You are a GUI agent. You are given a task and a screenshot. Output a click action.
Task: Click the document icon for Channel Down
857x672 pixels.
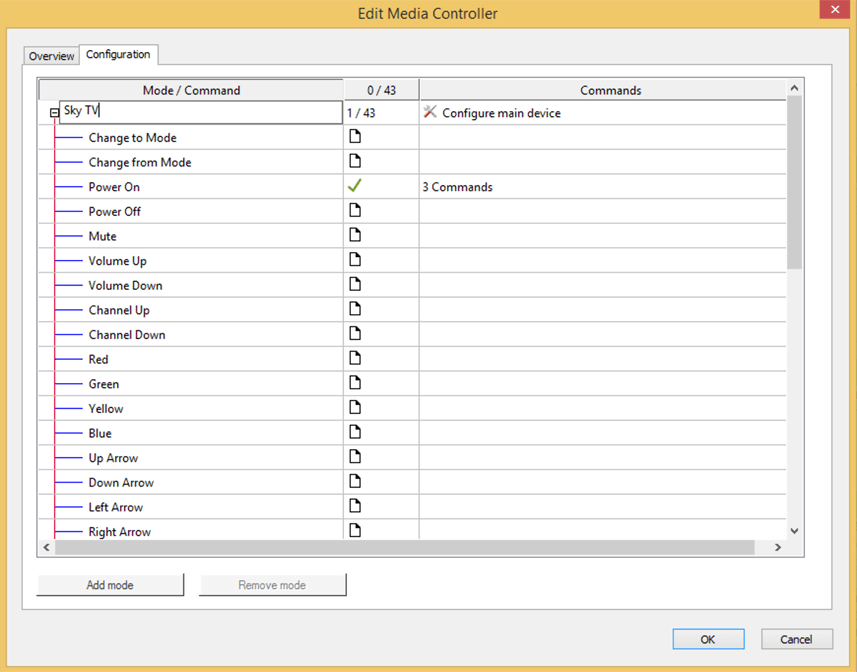(354, 334)
